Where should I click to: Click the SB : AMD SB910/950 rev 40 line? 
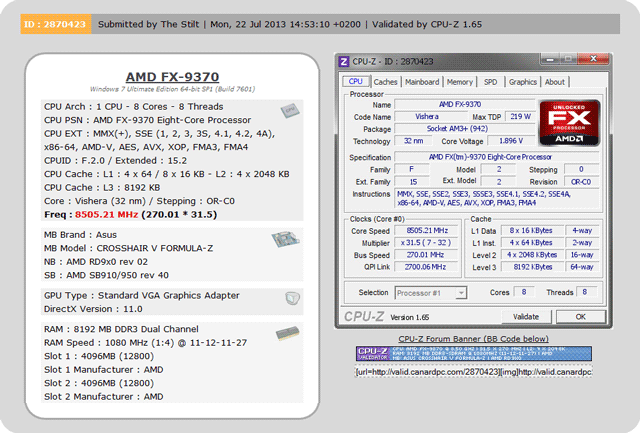point(106,275)
